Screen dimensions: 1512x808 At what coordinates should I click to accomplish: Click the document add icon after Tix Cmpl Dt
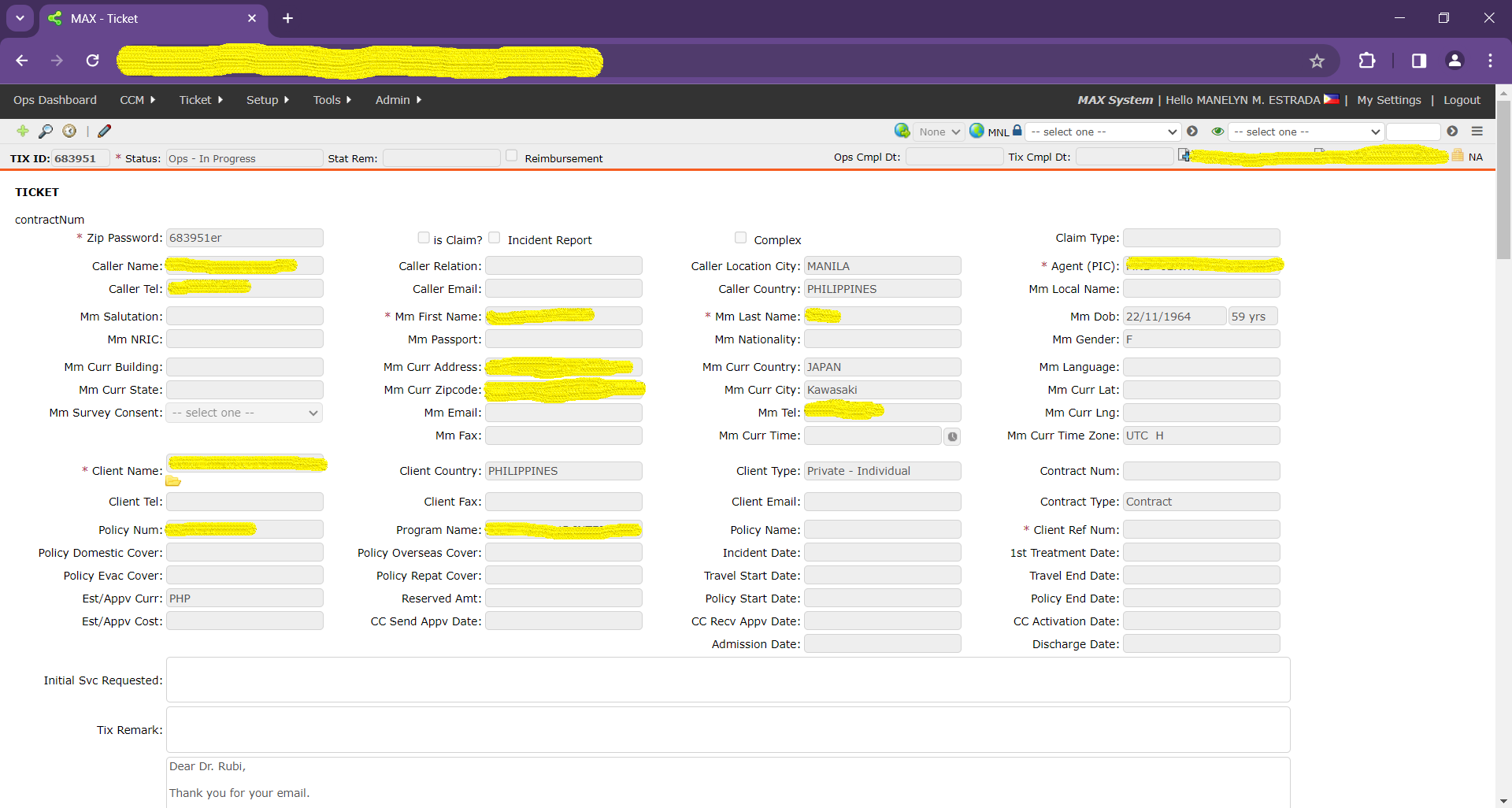coord(1184,155)
